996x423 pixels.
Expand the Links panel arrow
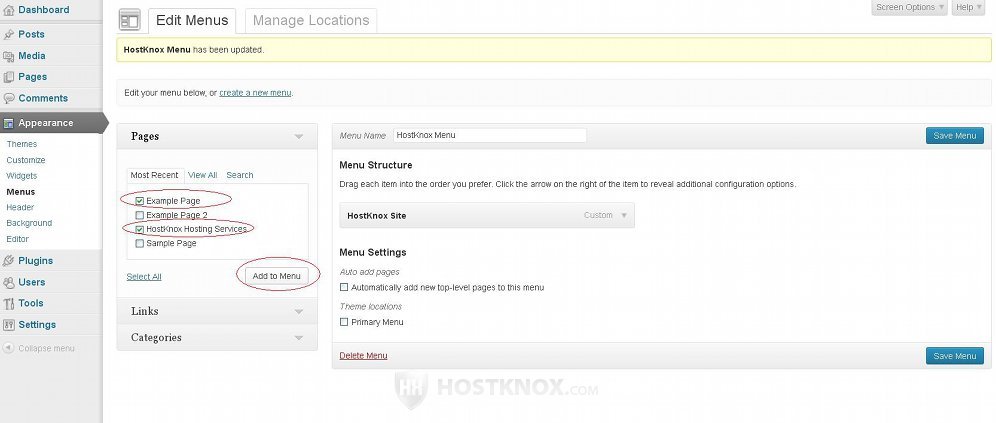pos(299,311)
